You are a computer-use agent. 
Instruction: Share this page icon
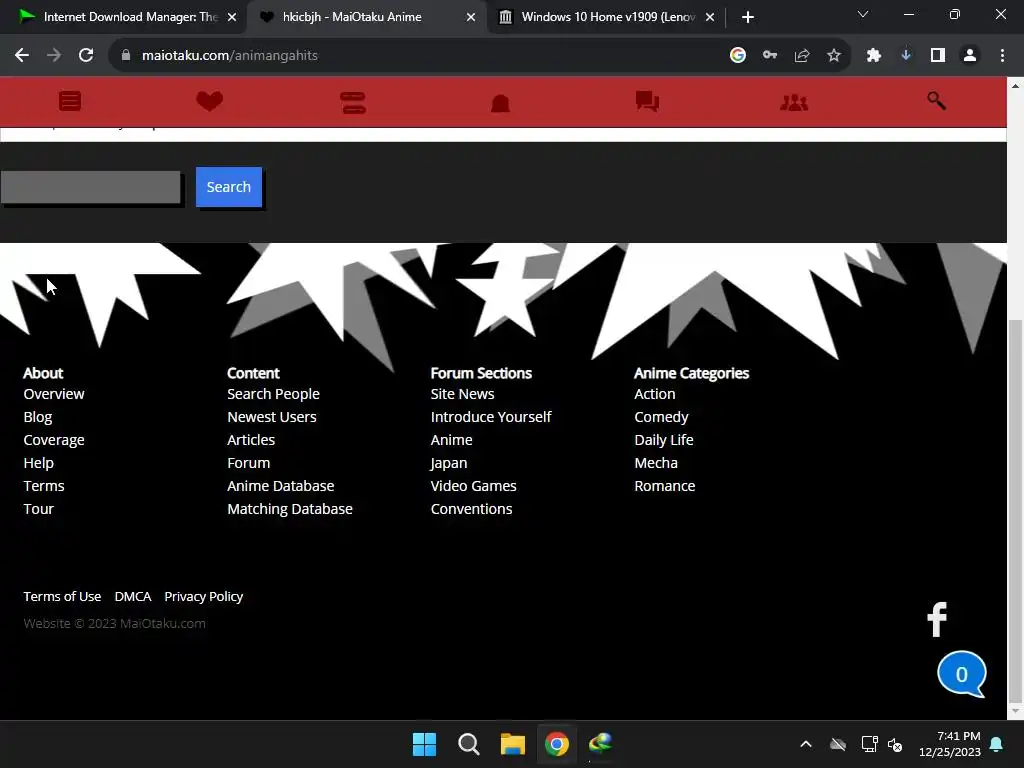[x=802, y=56]
